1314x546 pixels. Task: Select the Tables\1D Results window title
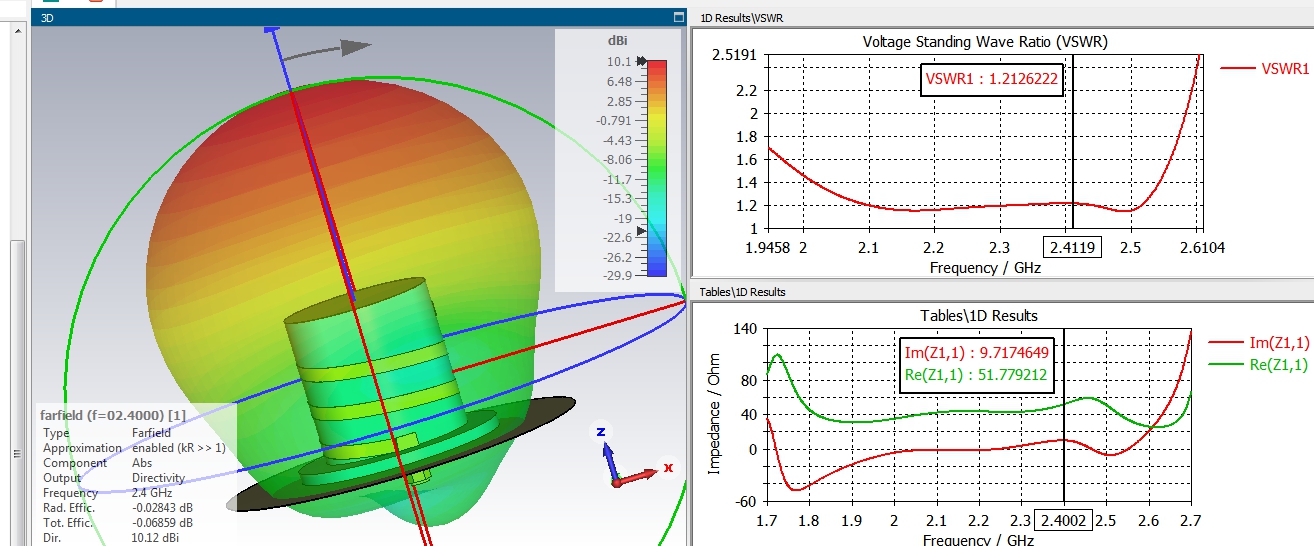coord(743,292)
